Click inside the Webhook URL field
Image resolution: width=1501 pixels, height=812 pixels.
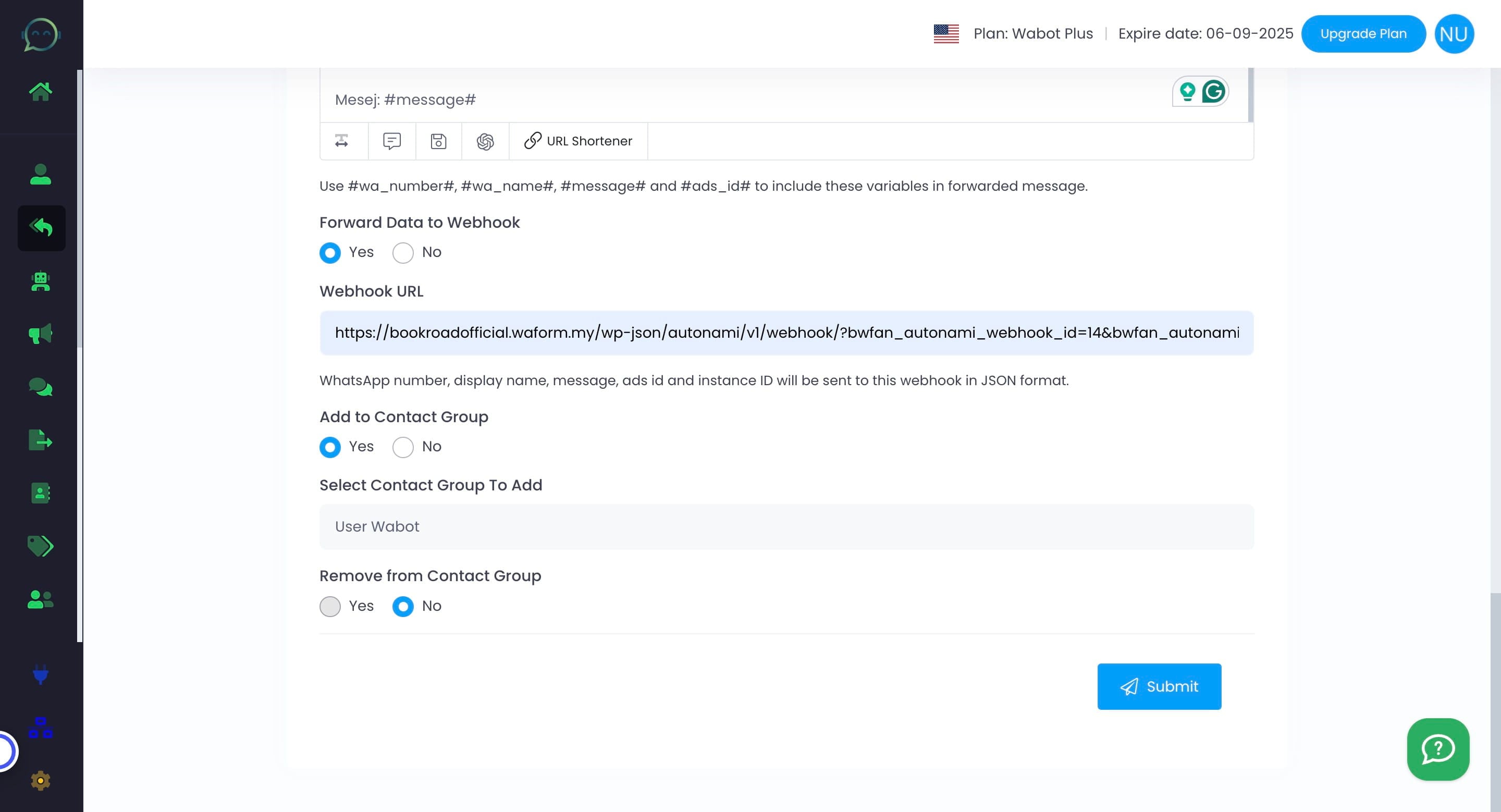tap(786, 333)
